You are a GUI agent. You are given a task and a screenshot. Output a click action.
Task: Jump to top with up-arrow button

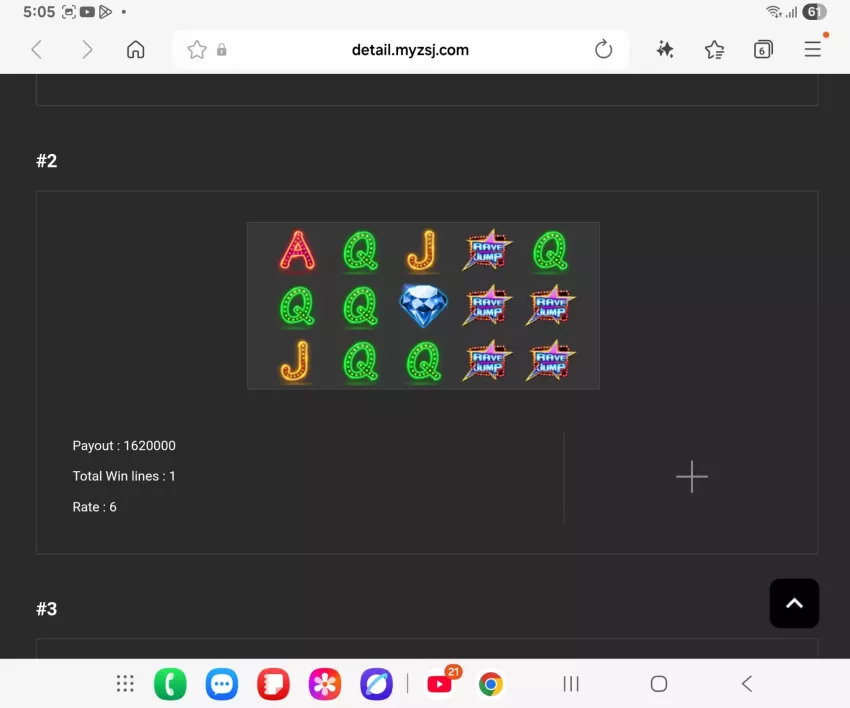pos(794,603)
